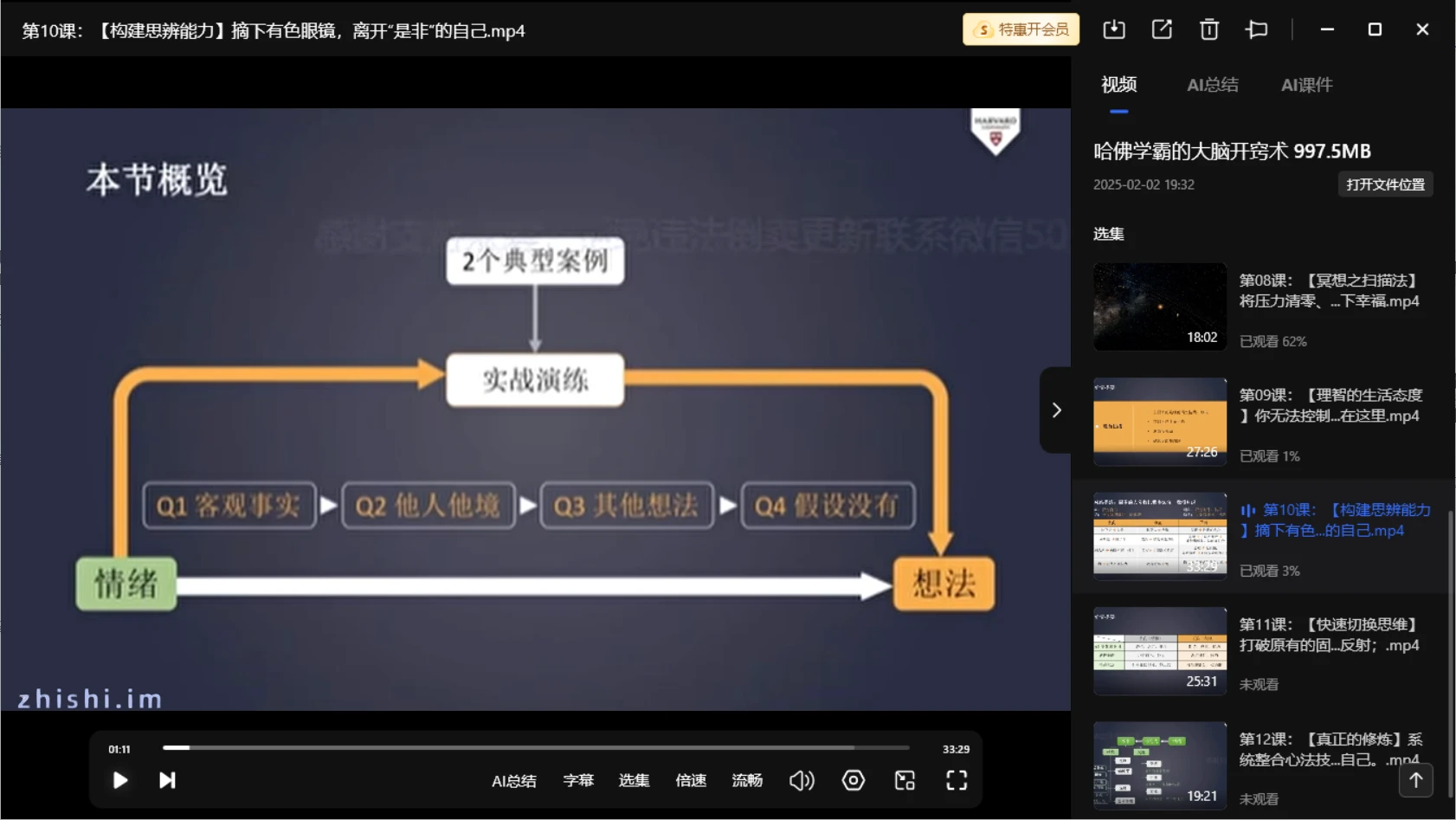This screenshot has width=1456, height=820.
Task: Click the 2025-02-02 19:32 date text
Action: [x=1144, y=184]
